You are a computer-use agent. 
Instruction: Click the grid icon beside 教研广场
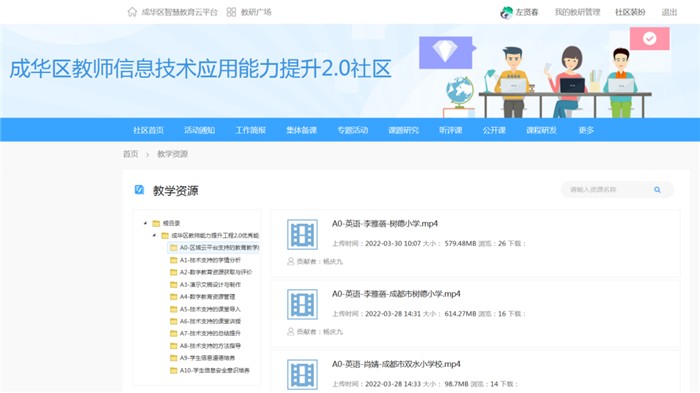tap(231, 12)
